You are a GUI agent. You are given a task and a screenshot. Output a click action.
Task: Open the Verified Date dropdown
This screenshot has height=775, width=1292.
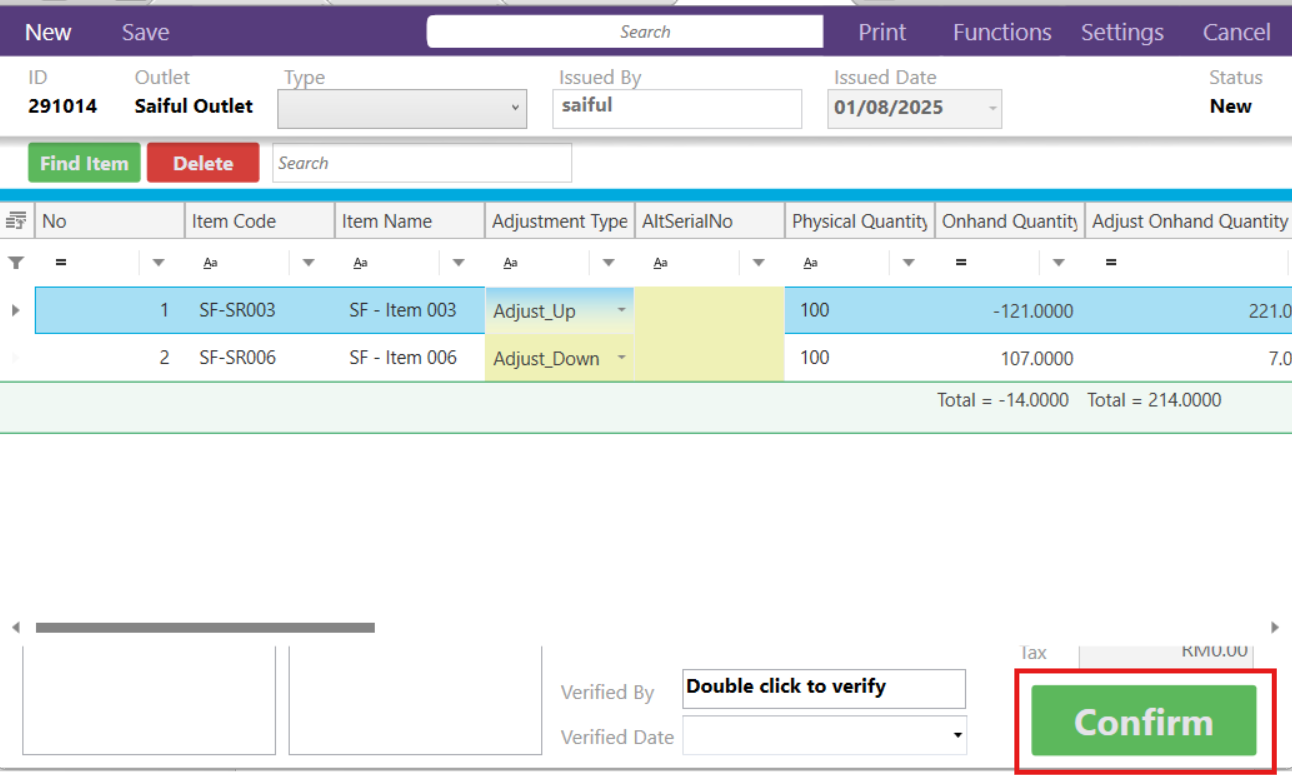pos(957,736)
